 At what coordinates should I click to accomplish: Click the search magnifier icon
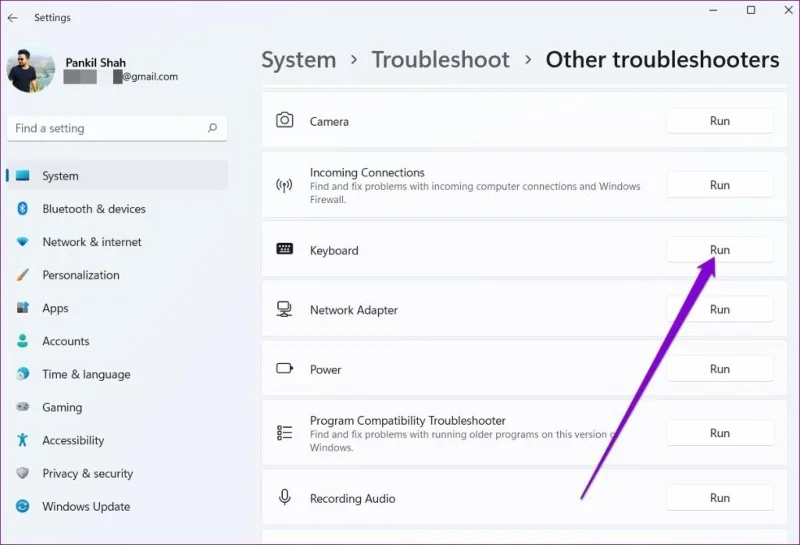pyautogui.click(x=212, y=128)
